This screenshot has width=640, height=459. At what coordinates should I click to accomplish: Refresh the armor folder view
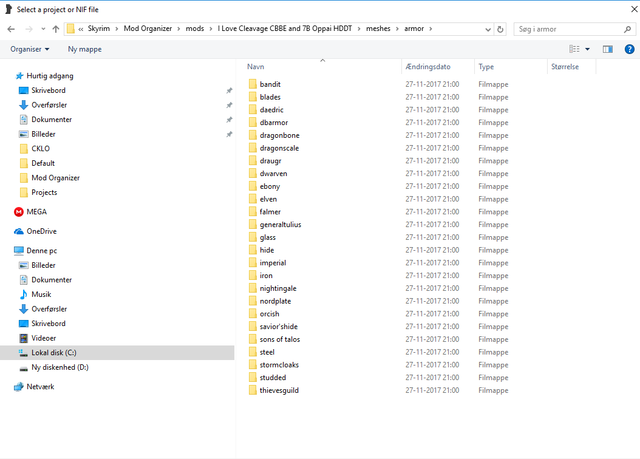point(500,29)
